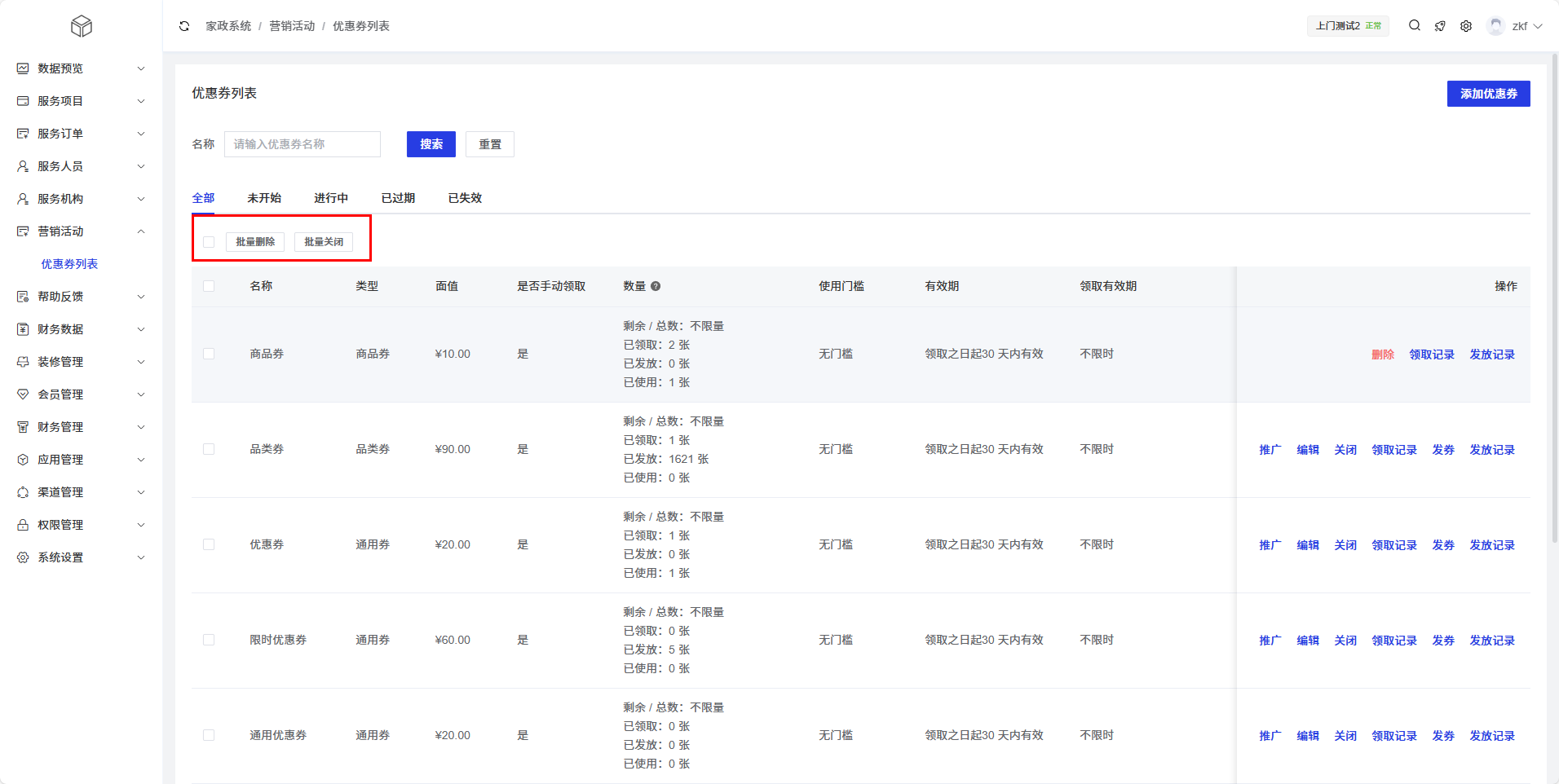Open the settings gear icon in header
The width and height of the screenshot is (1559, 784).
tap(1466, 26)
